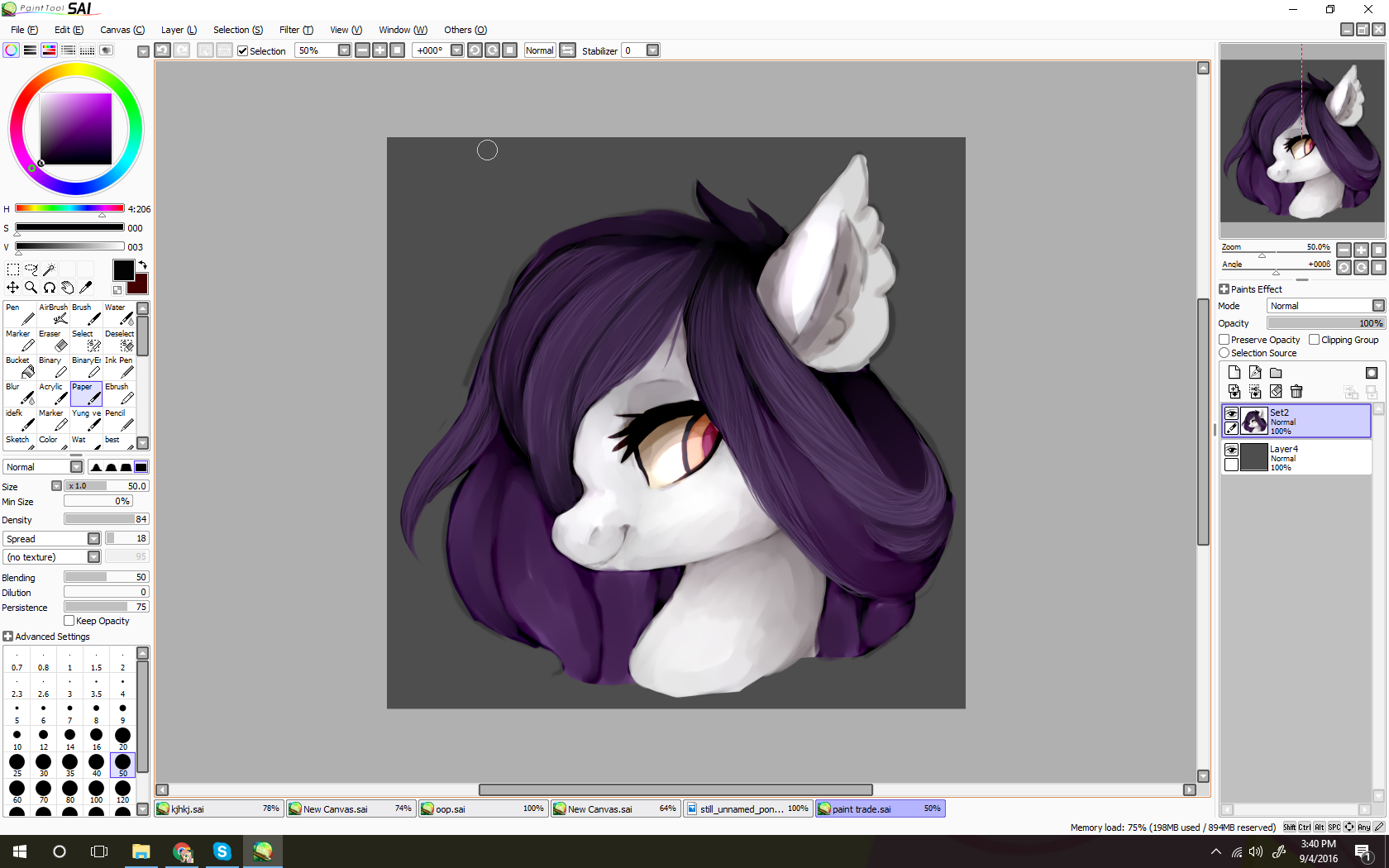
Task: Open the Canvas menu
Action: [x=122, y=30]
